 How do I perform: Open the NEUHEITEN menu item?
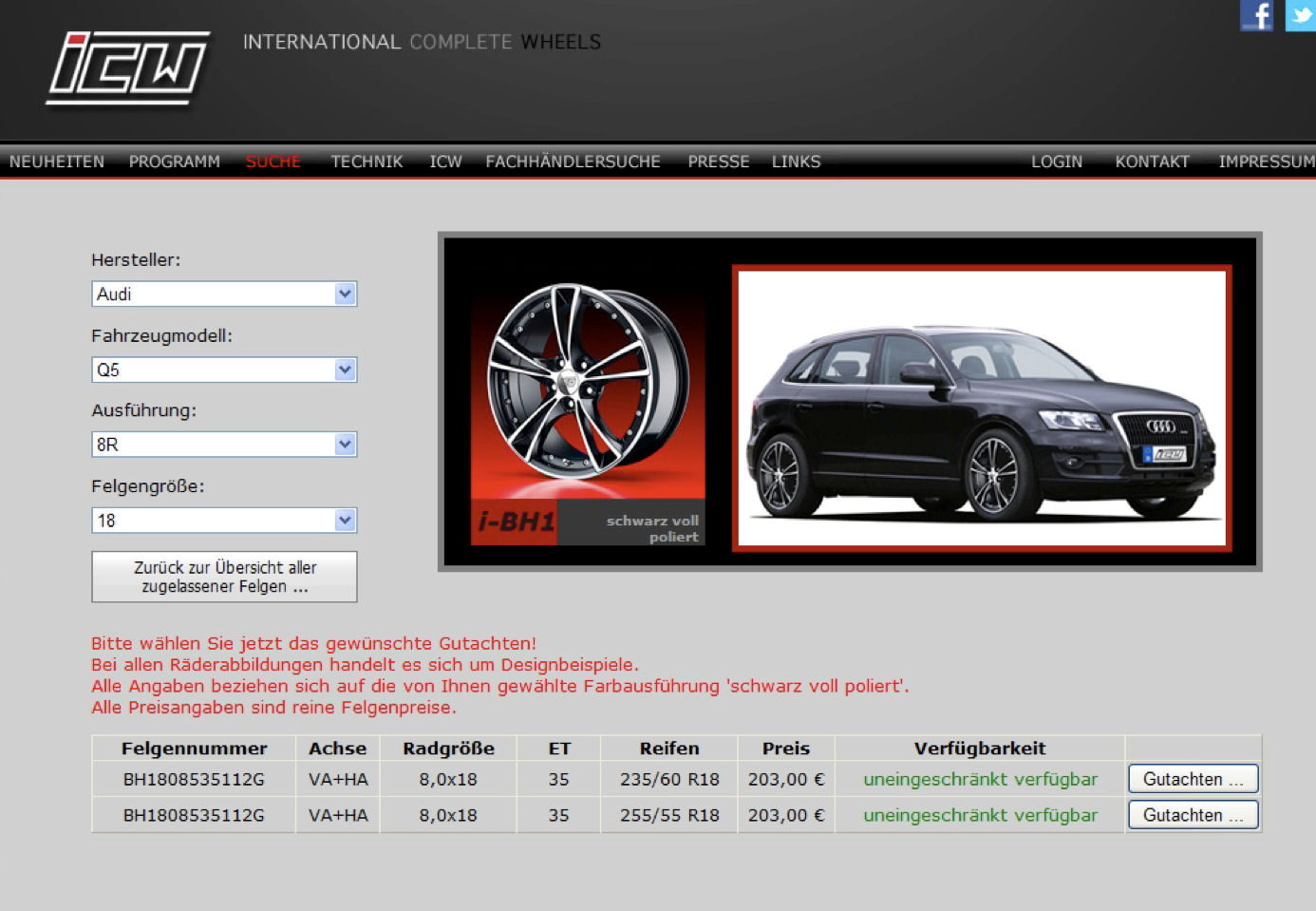(x=57, y=161)
